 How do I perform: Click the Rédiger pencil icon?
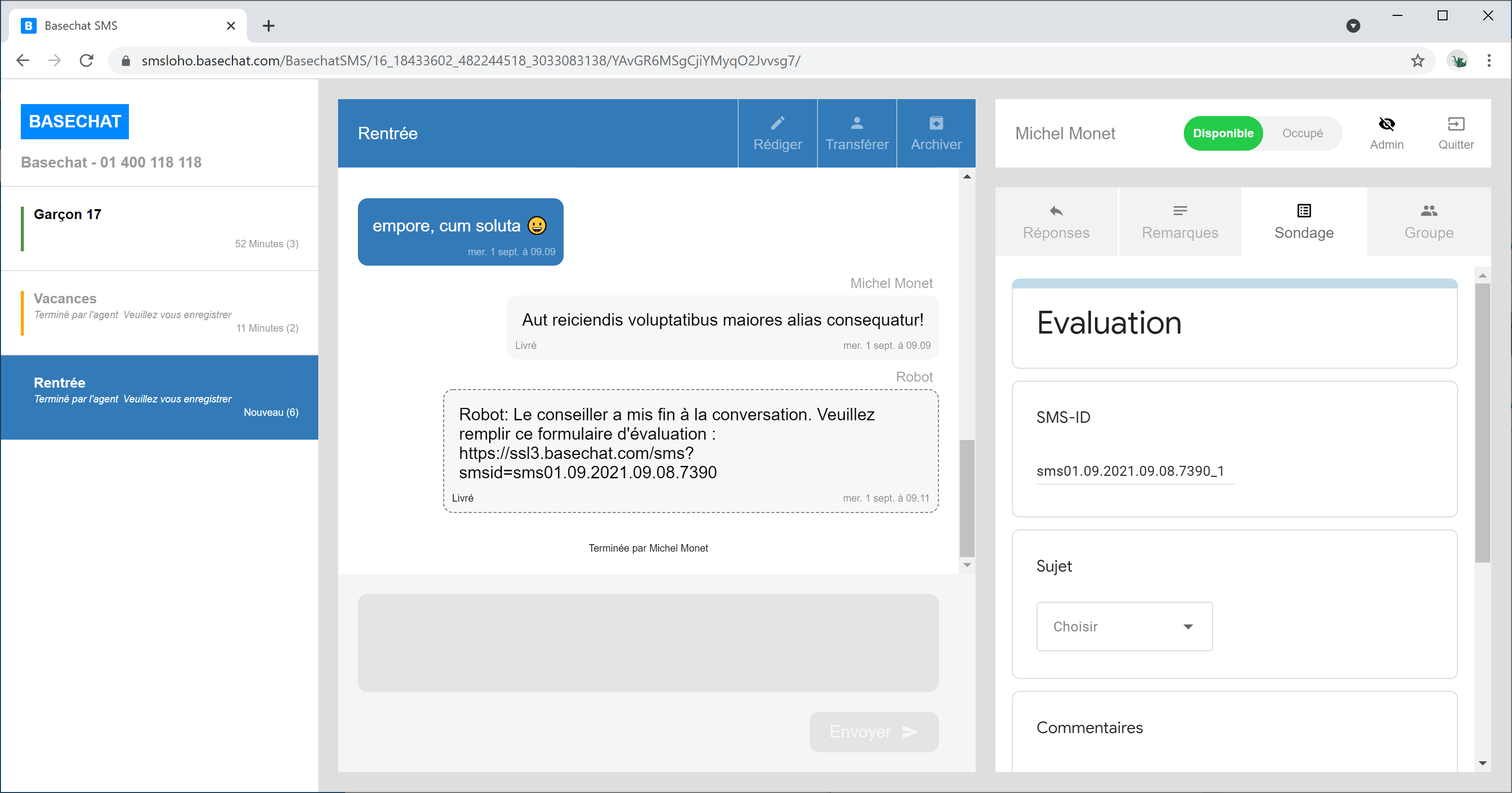coord(777,123)
